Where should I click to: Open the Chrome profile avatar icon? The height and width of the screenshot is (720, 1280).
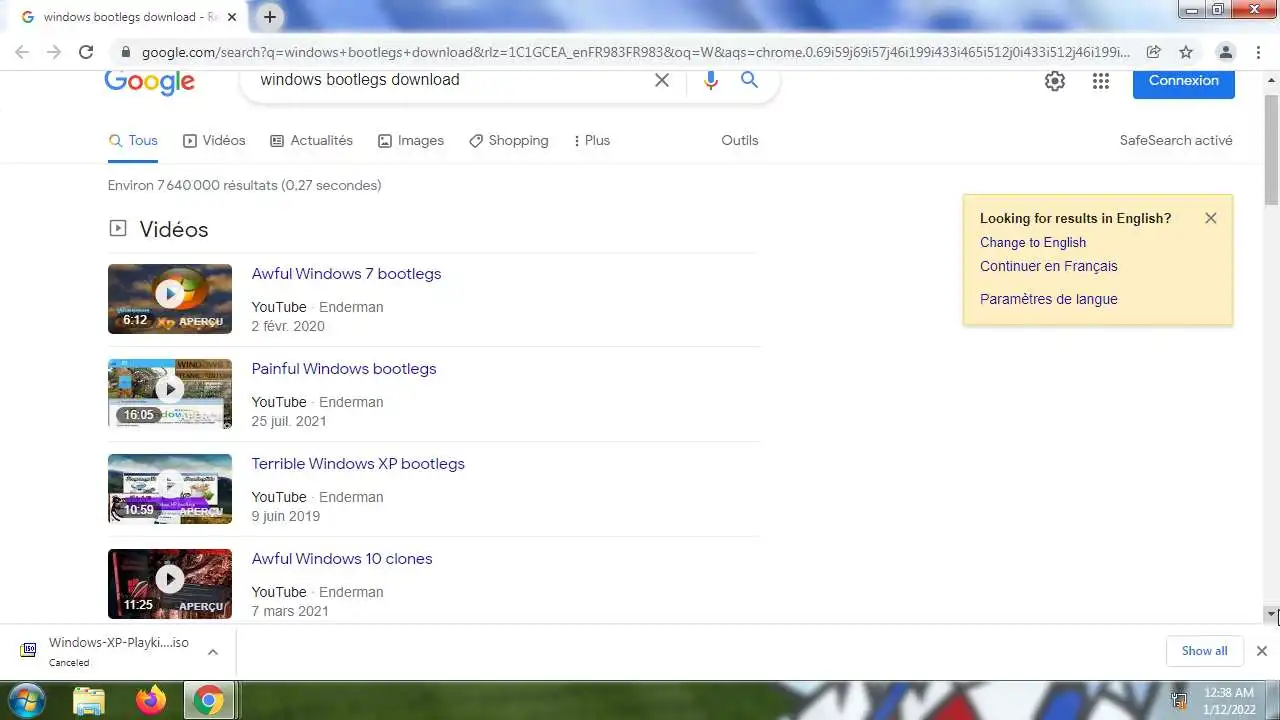coord(1226,52)
